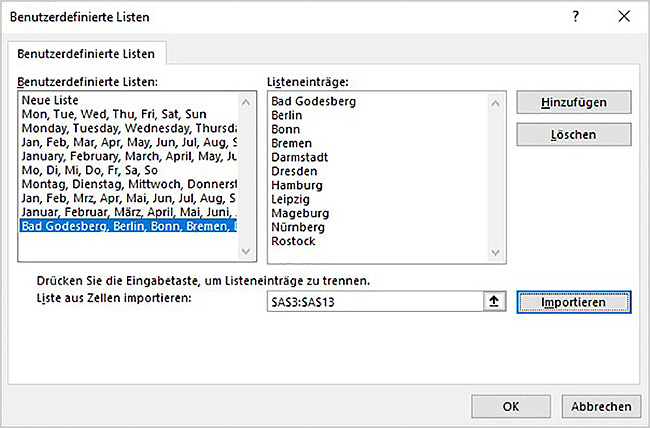Close the Benutzerdefinierte Listen dialog
This screenshot has height=428, width=650.
(x=624, y=17)
